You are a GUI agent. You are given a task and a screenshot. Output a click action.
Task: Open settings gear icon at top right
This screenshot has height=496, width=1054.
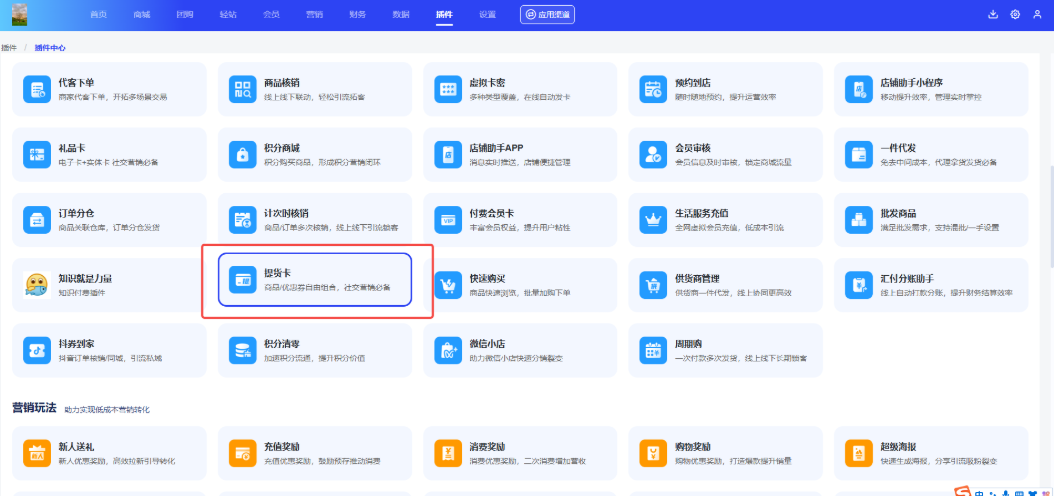1015,14
